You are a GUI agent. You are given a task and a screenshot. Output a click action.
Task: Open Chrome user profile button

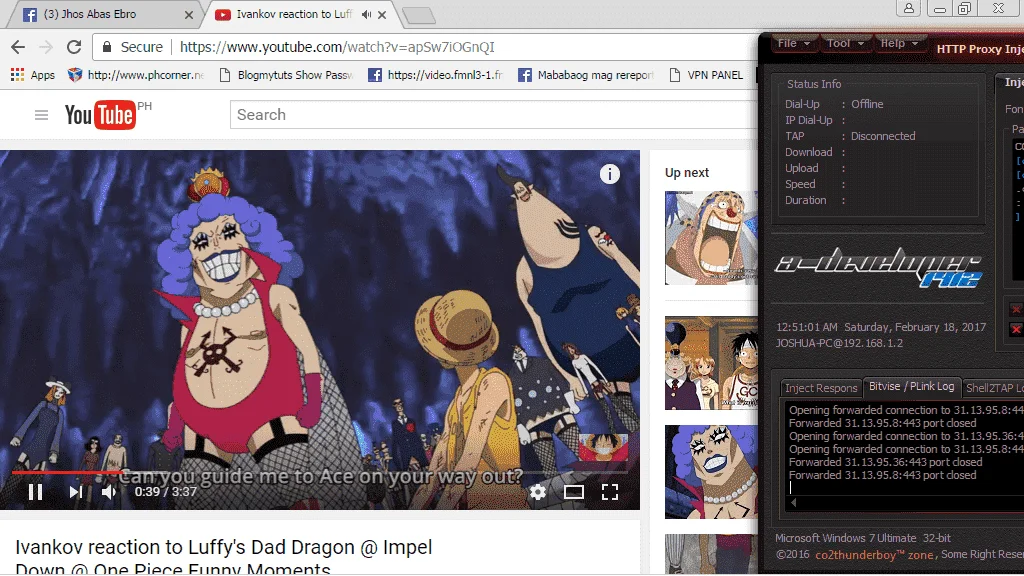point(908,8)
